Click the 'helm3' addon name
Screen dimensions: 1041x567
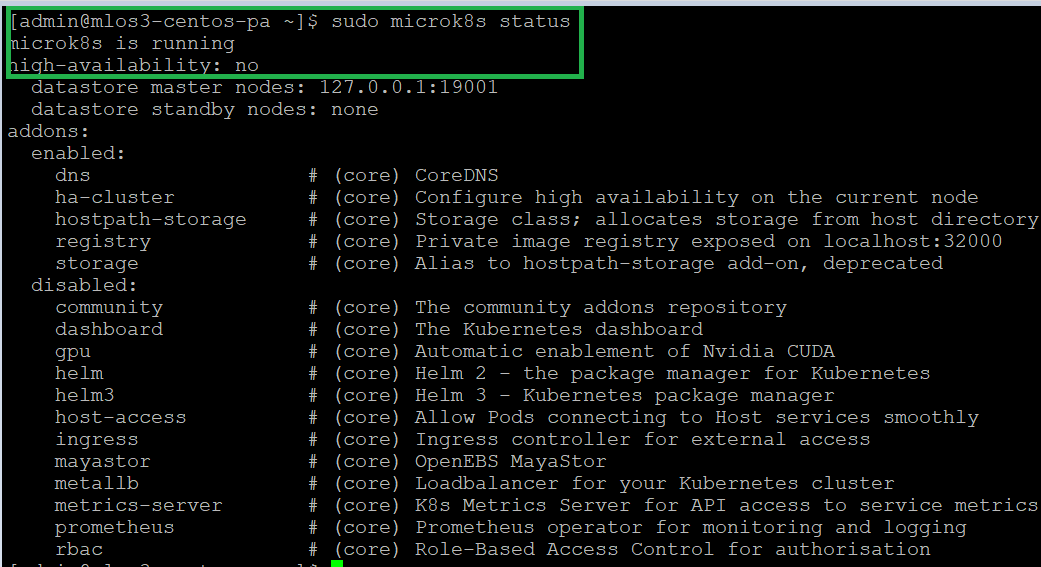pyautogui.click(x=85, y=395)
